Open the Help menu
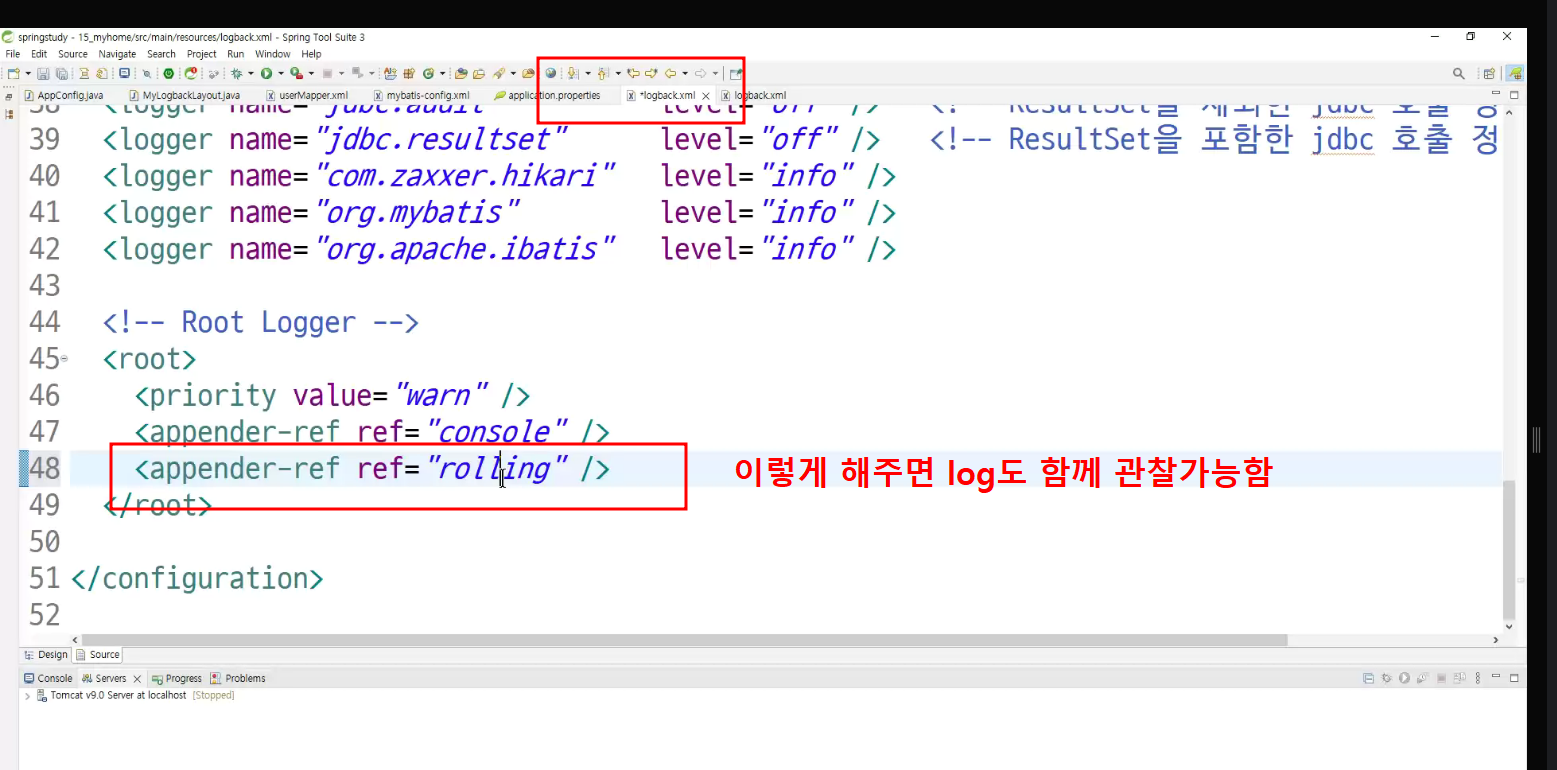Screen dimensions: 1557x770 coord(312,54)
